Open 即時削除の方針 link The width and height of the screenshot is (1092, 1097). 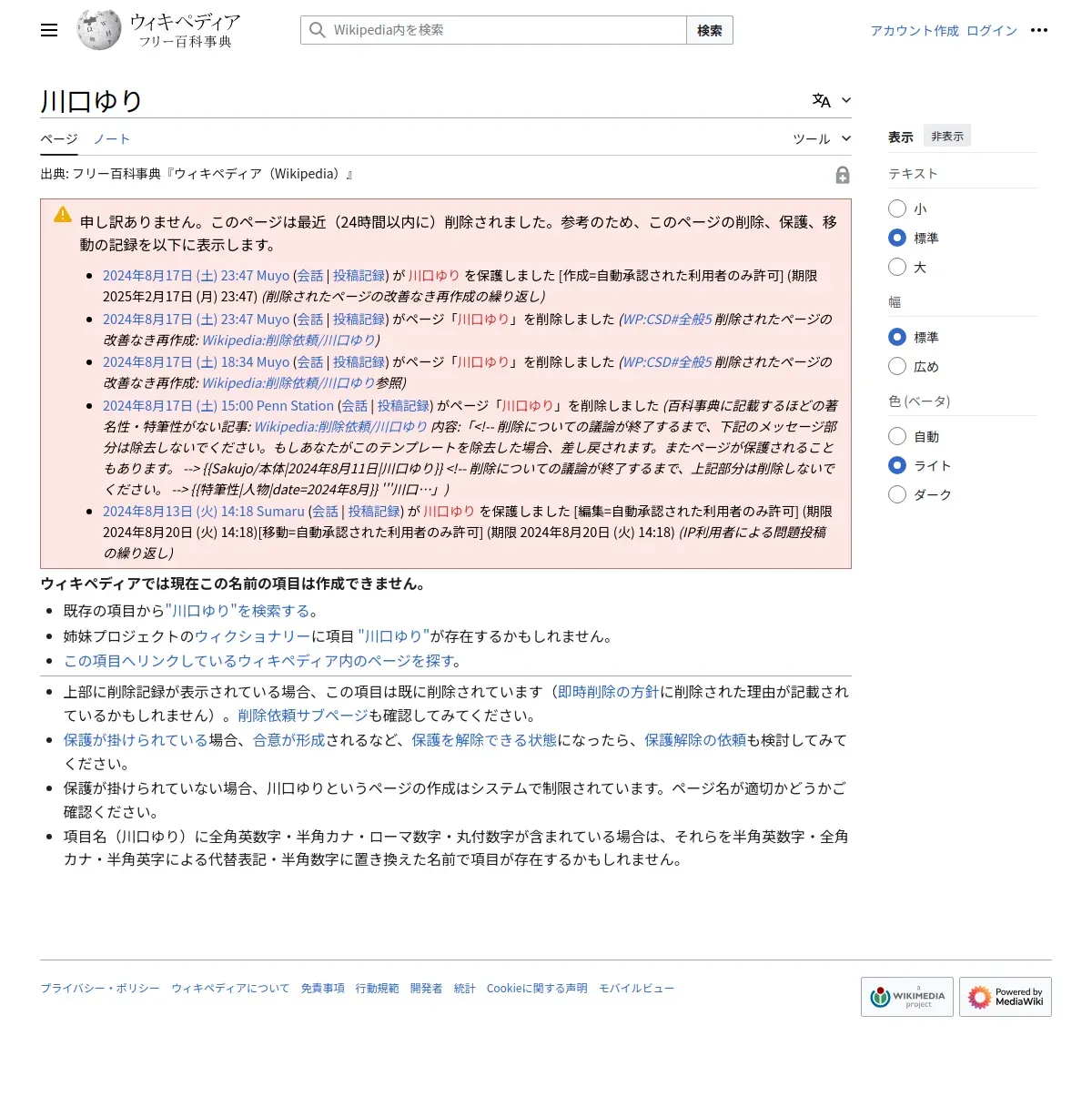point(608,692)
